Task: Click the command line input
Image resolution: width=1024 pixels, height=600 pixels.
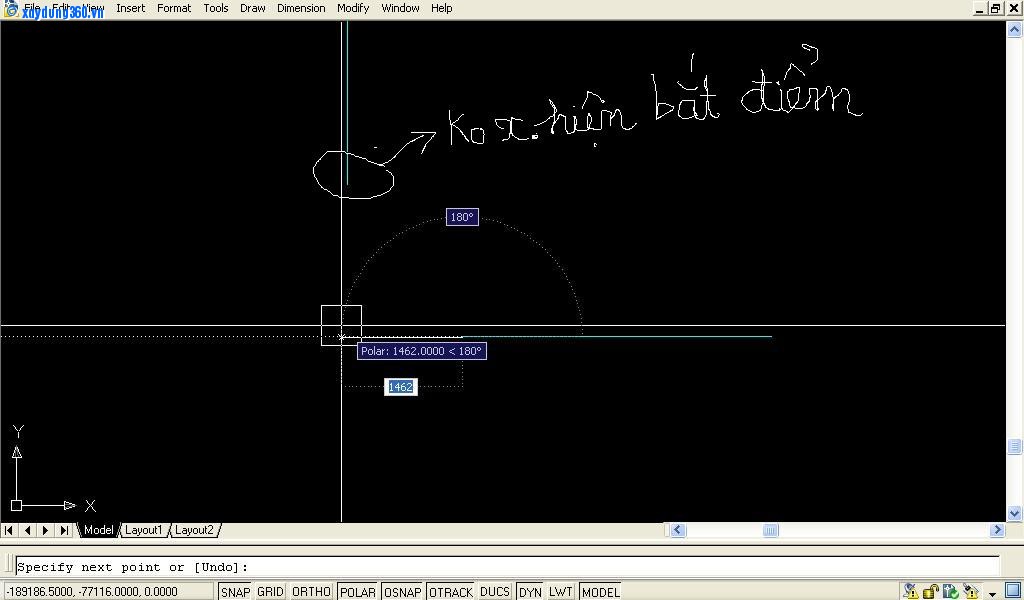Action: (500, 567)
